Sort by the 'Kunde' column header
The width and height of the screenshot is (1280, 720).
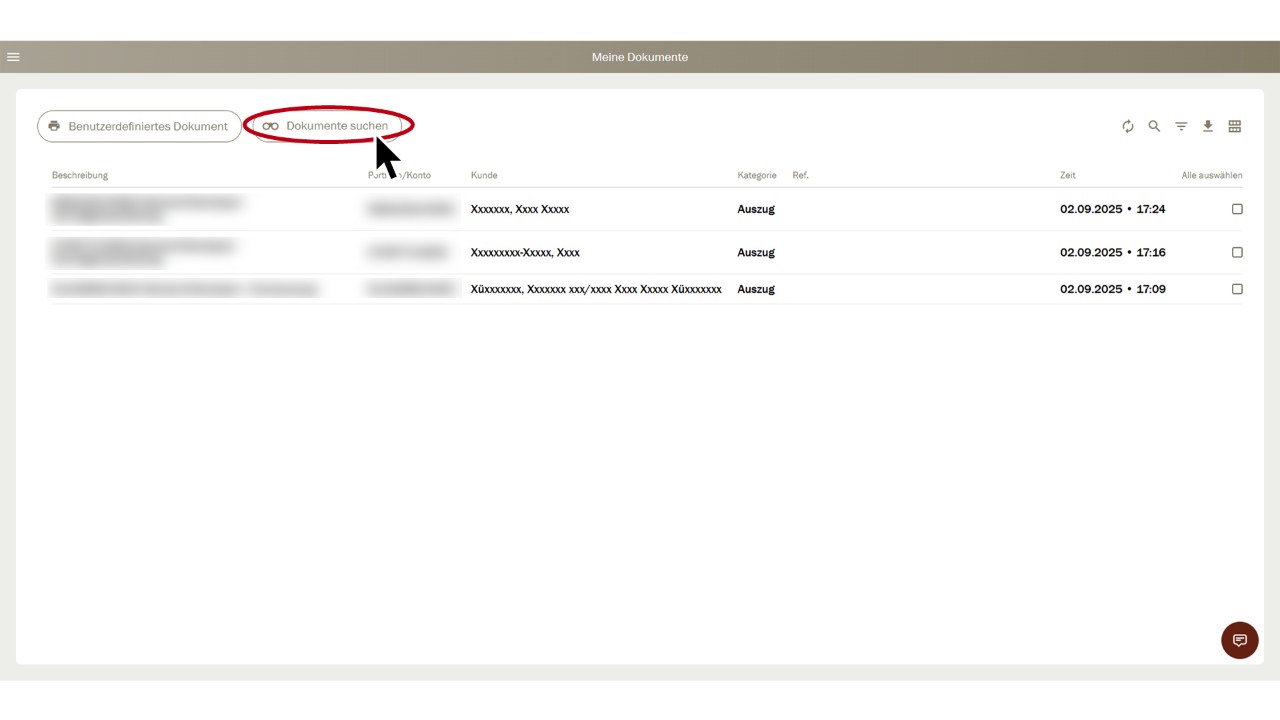click(484, 175)
